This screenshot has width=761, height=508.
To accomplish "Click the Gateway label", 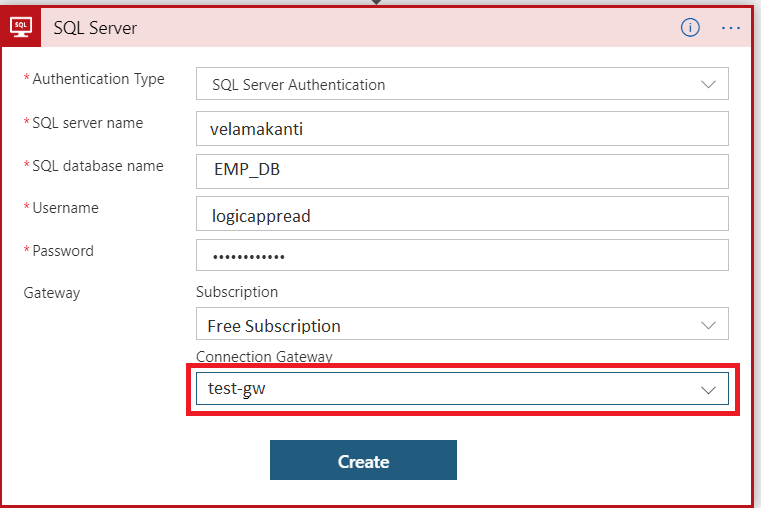I will 52,293.
